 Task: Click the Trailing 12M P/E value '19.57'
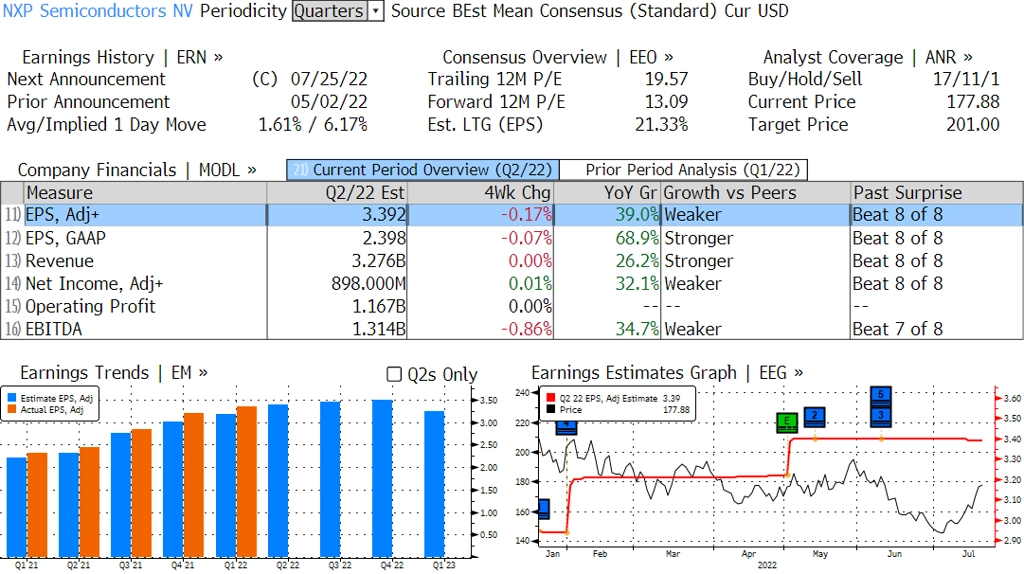666,79
